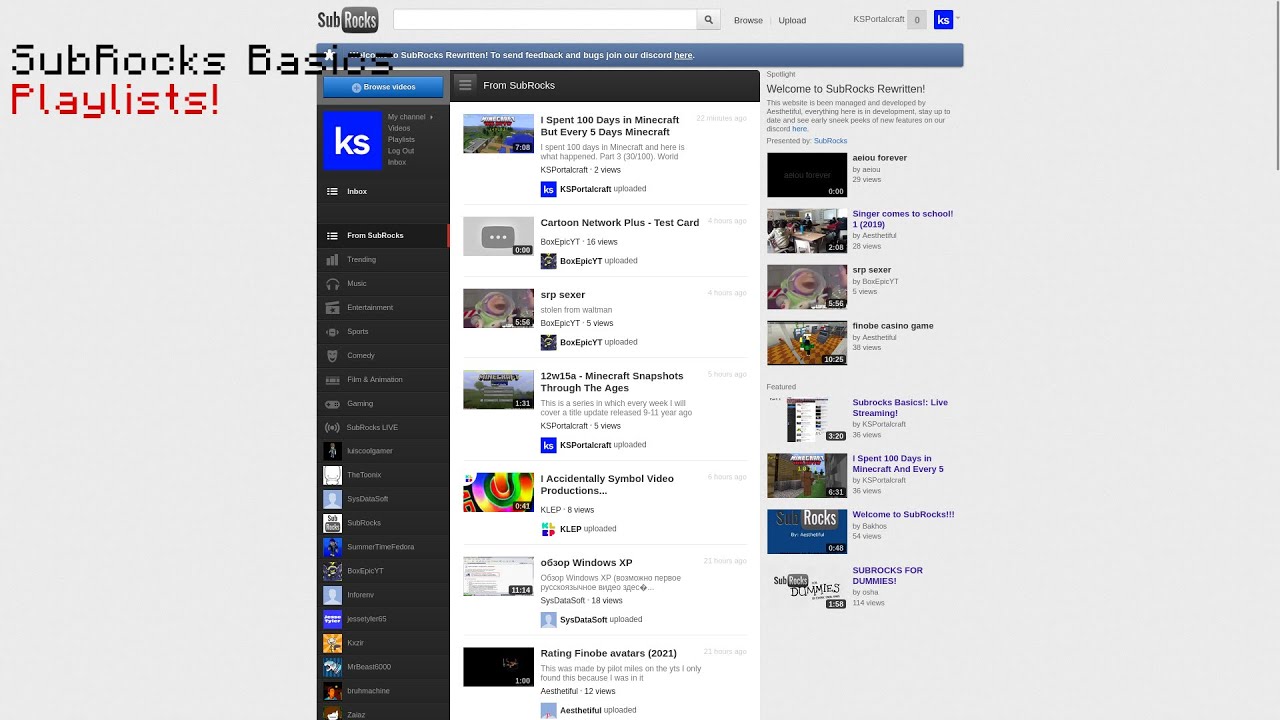
Task: Open 'обзор Windows XP' video title
Action: 586,563
